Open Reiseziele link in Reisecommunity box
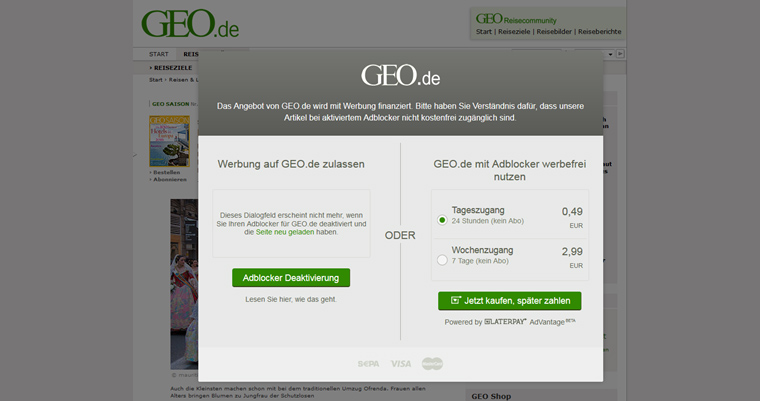Image resolution: width=760 pixels, height=401 pixels. pos(514,32)
